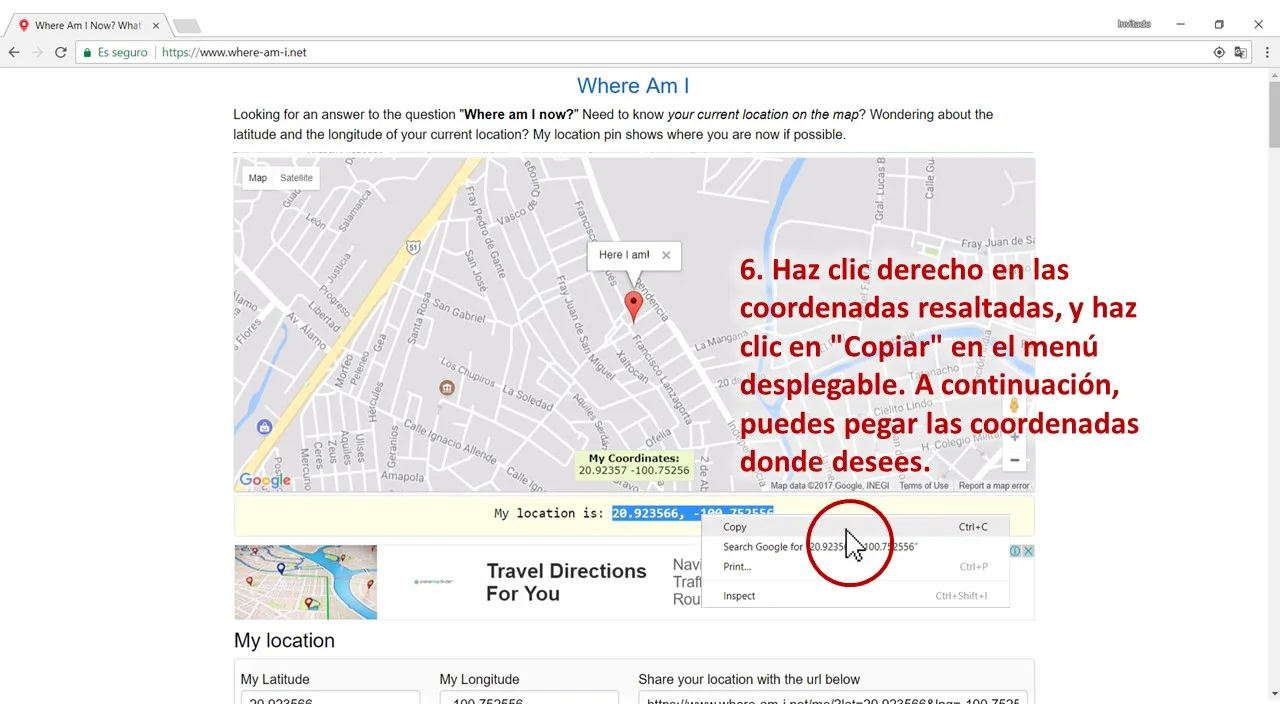Image resolution: width=1280 pixels, height=720 pixels.
Task: Open Chrome's three-dot menu
Action: 1265,52
